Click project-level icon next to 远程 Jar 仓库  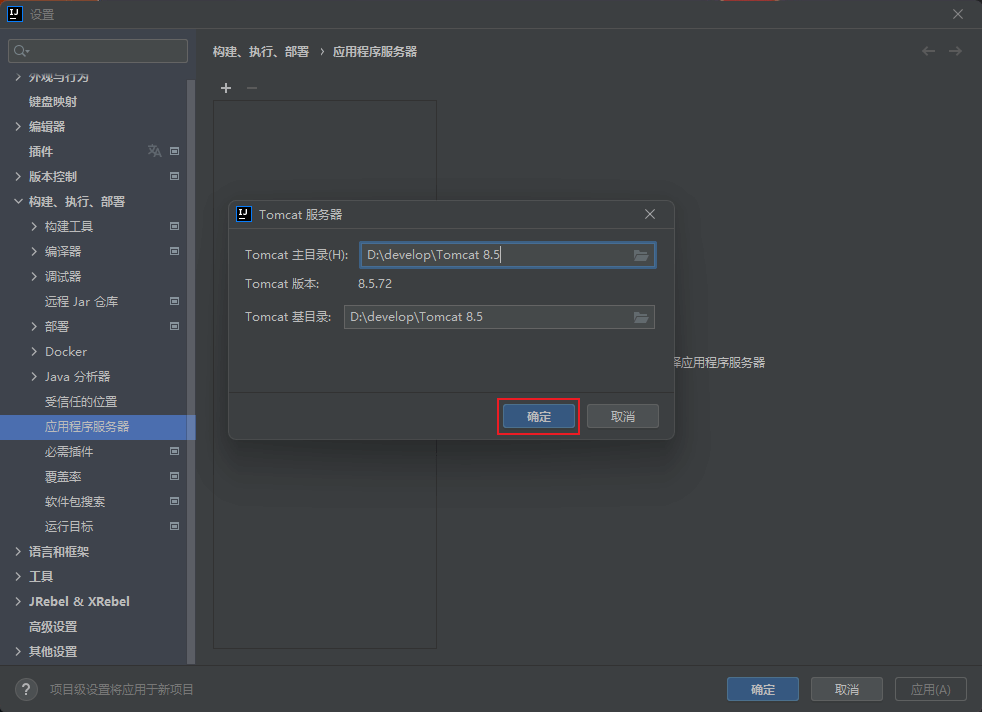point(175,301)
